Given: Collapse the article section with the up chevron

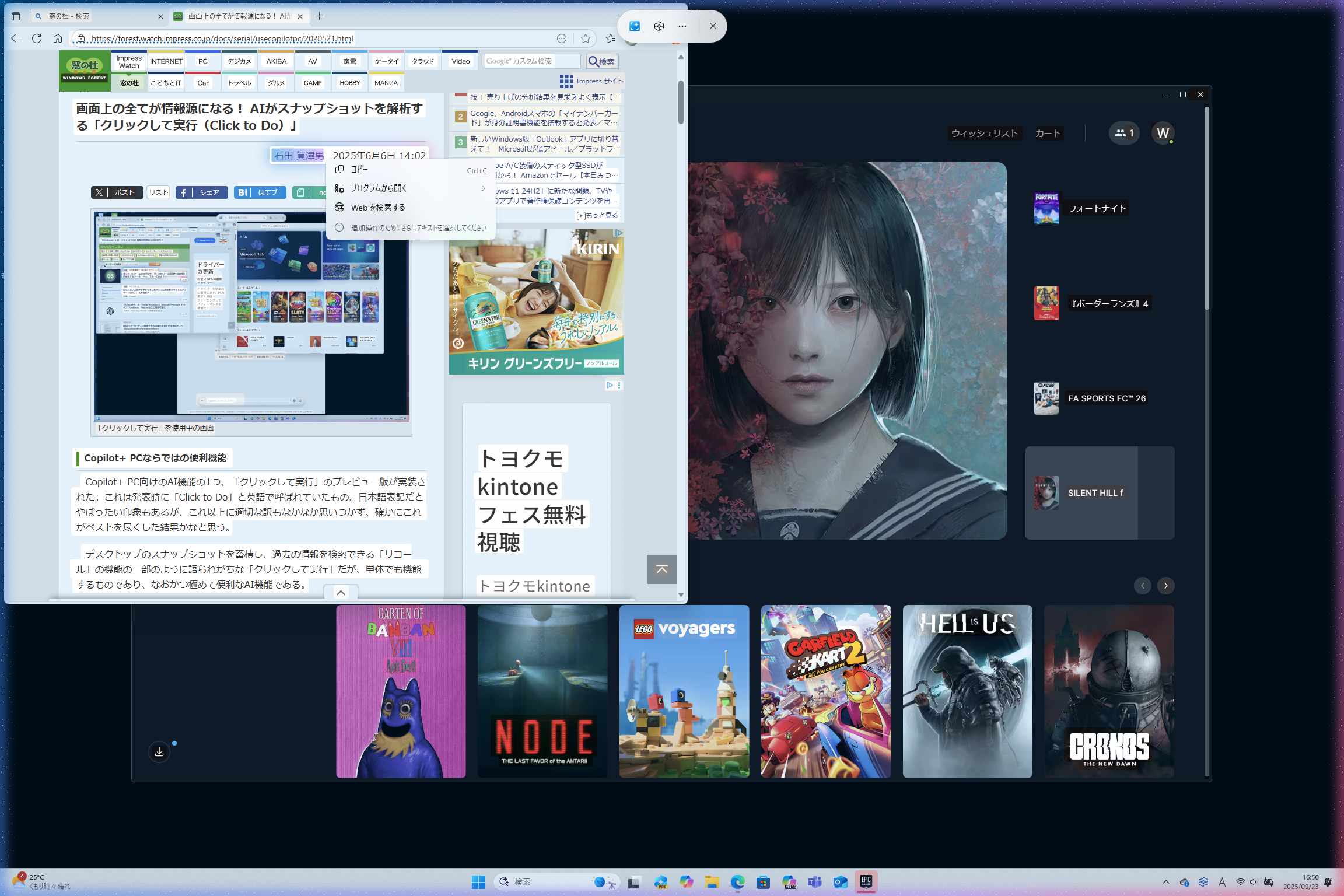Looking at the screenshot, I should point(340,592).
